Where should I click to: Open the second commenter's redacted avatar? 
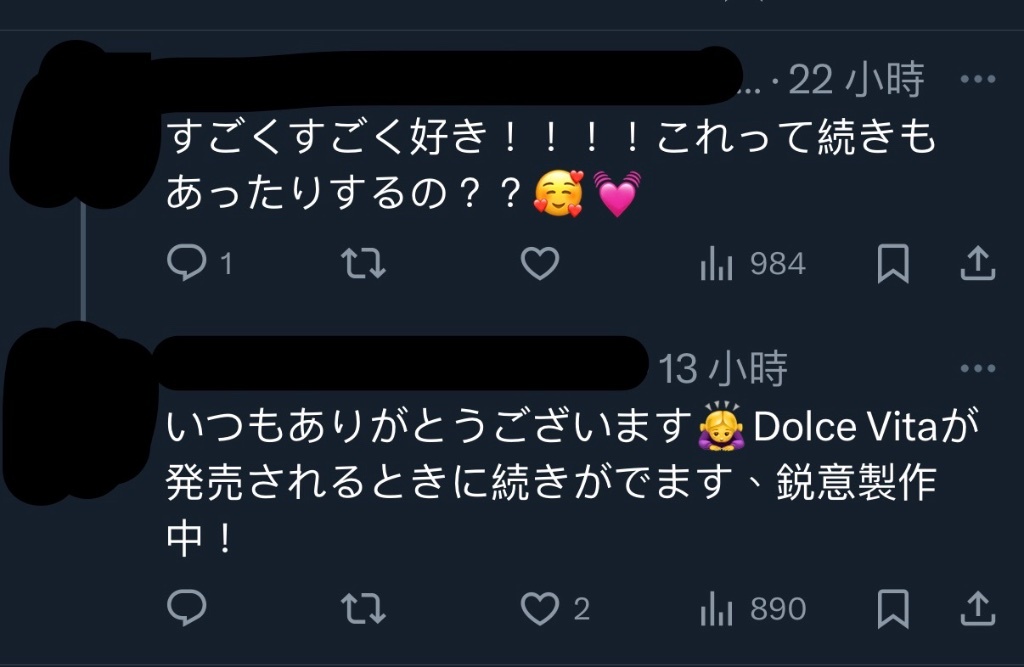point(77,413)
